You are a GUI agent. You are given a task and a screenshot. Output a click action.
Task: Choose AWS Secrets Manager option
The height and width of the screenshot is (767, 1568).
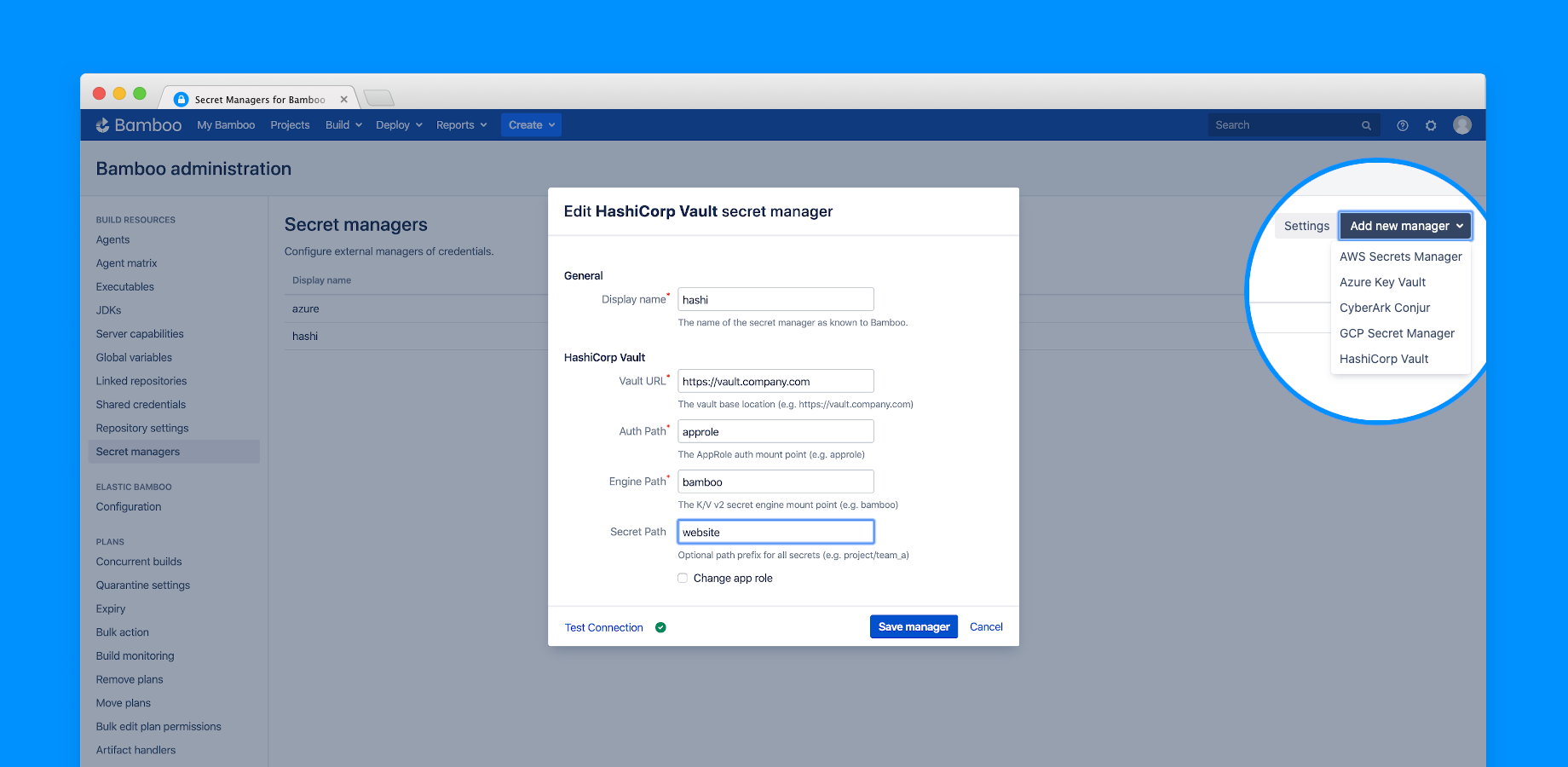point(1400,257)
